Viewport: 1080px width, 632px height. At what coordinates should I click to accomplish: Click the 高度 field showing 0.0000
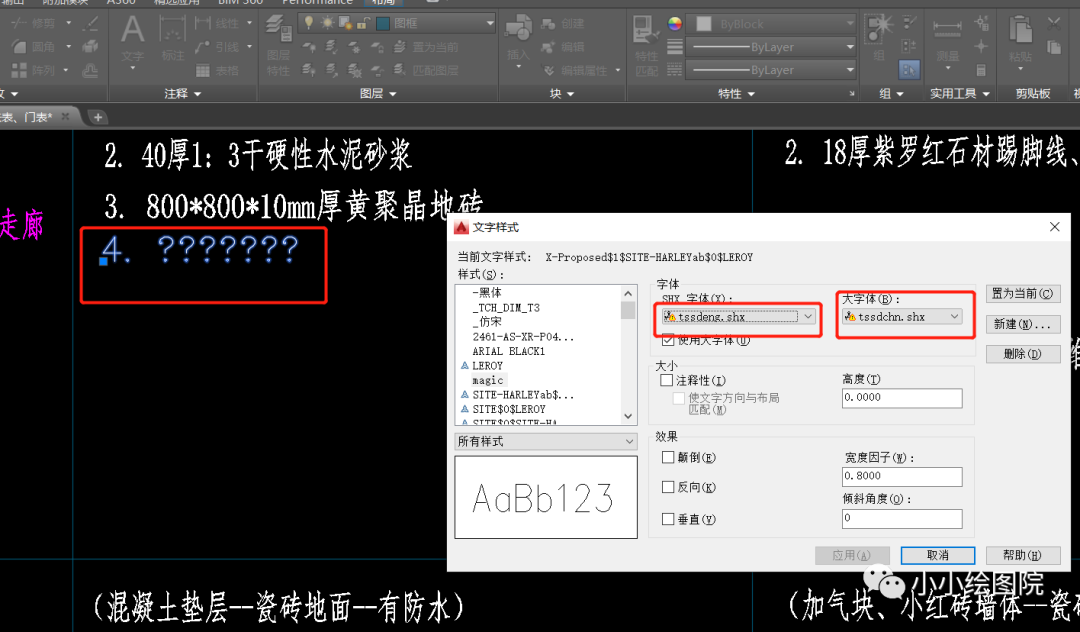(902, 398)
